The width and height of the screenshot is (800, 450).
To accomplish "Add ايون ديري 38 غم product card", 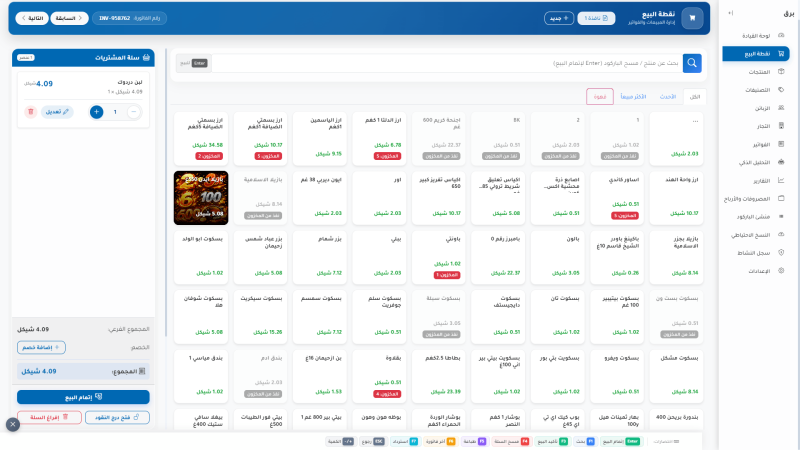I will 320,198.
